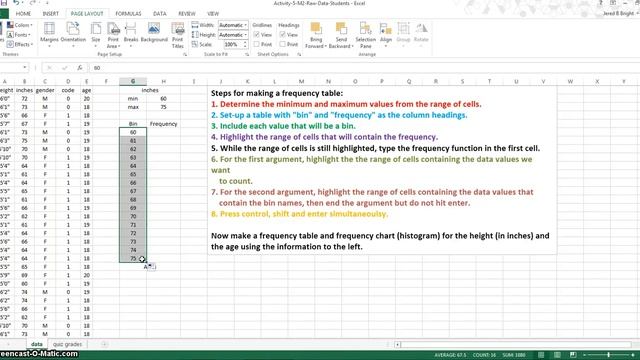Set a sheet Background image
The width and height of the screenshot is (640, 360).
point(154,33)
